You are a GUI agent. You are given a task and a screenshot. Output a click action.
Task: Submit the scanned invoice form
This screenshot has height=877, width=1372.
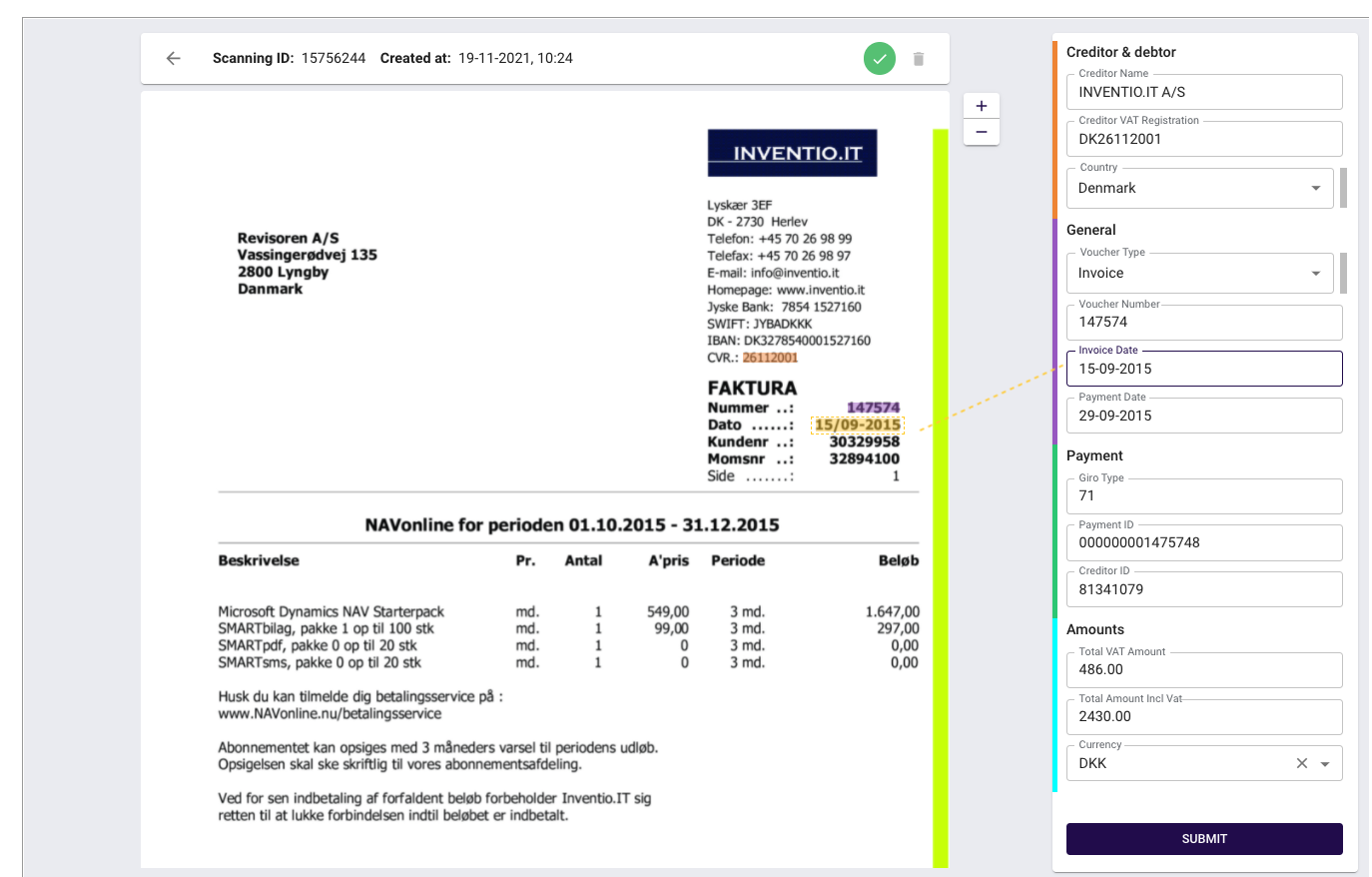[x=1204, y=839]
